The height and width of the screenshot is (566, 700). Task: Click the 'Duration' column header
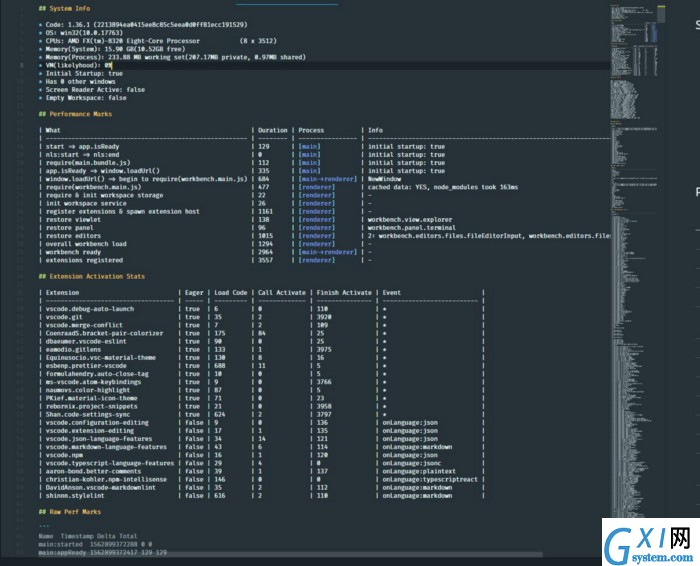point(272,130)
